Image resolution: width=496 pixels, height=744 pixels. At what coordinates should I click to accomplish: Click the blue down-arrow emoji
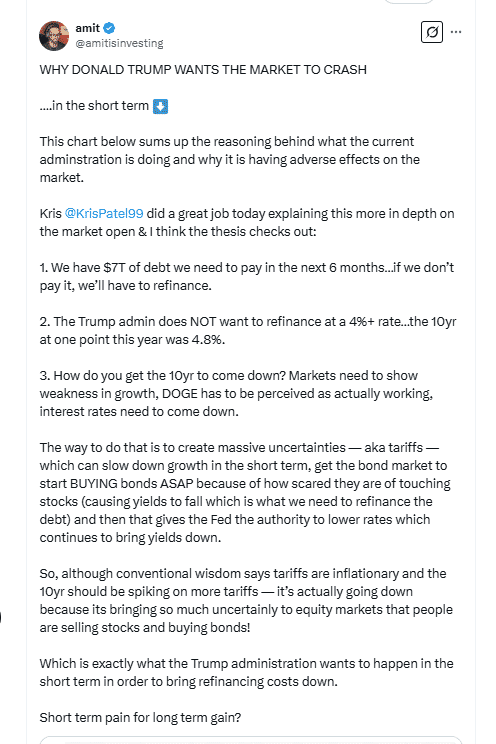(160, 106)
